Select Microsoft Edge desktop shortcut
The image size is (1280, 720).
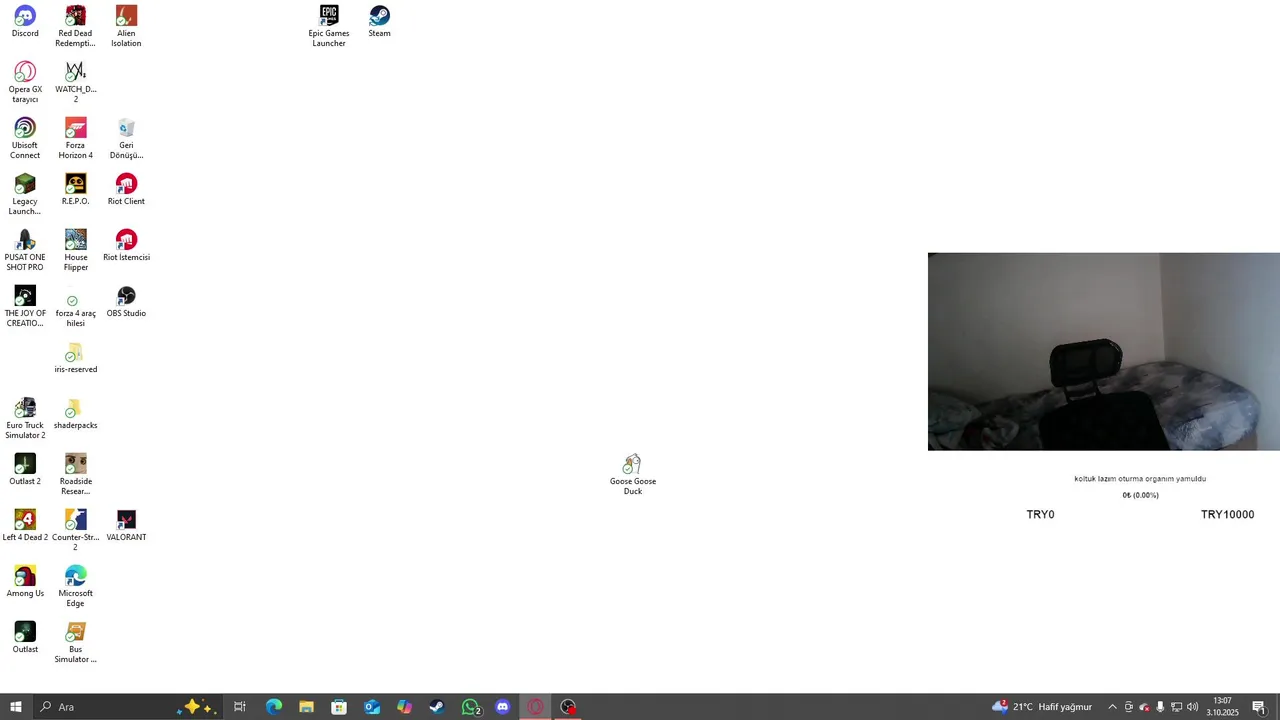[75, 587]
